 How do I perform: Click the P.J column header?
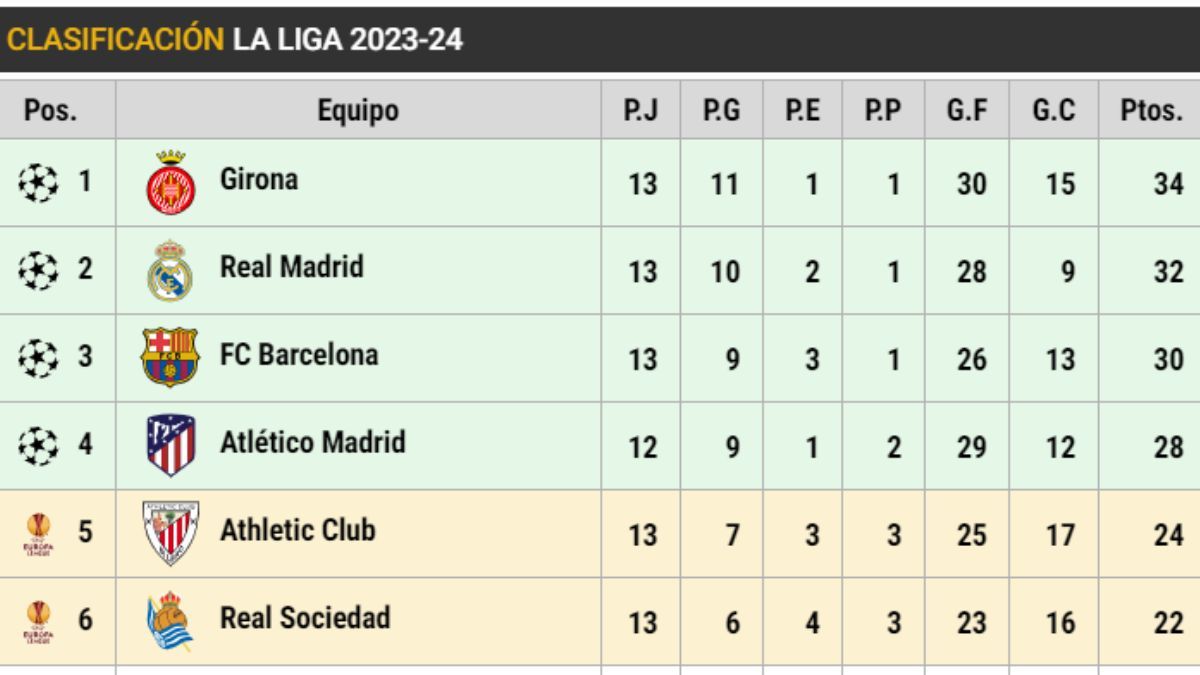(641, 111)
